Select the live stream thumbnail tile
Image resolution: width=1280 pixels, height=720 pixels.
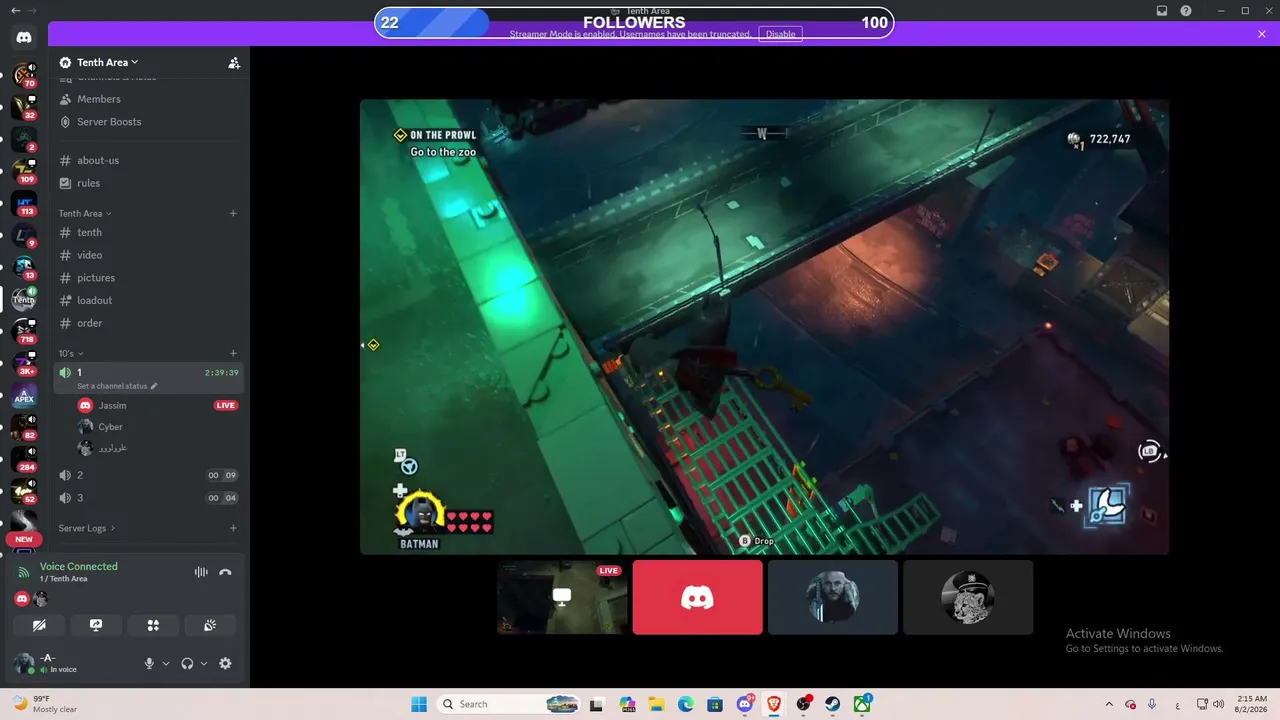tap(562, 597)
